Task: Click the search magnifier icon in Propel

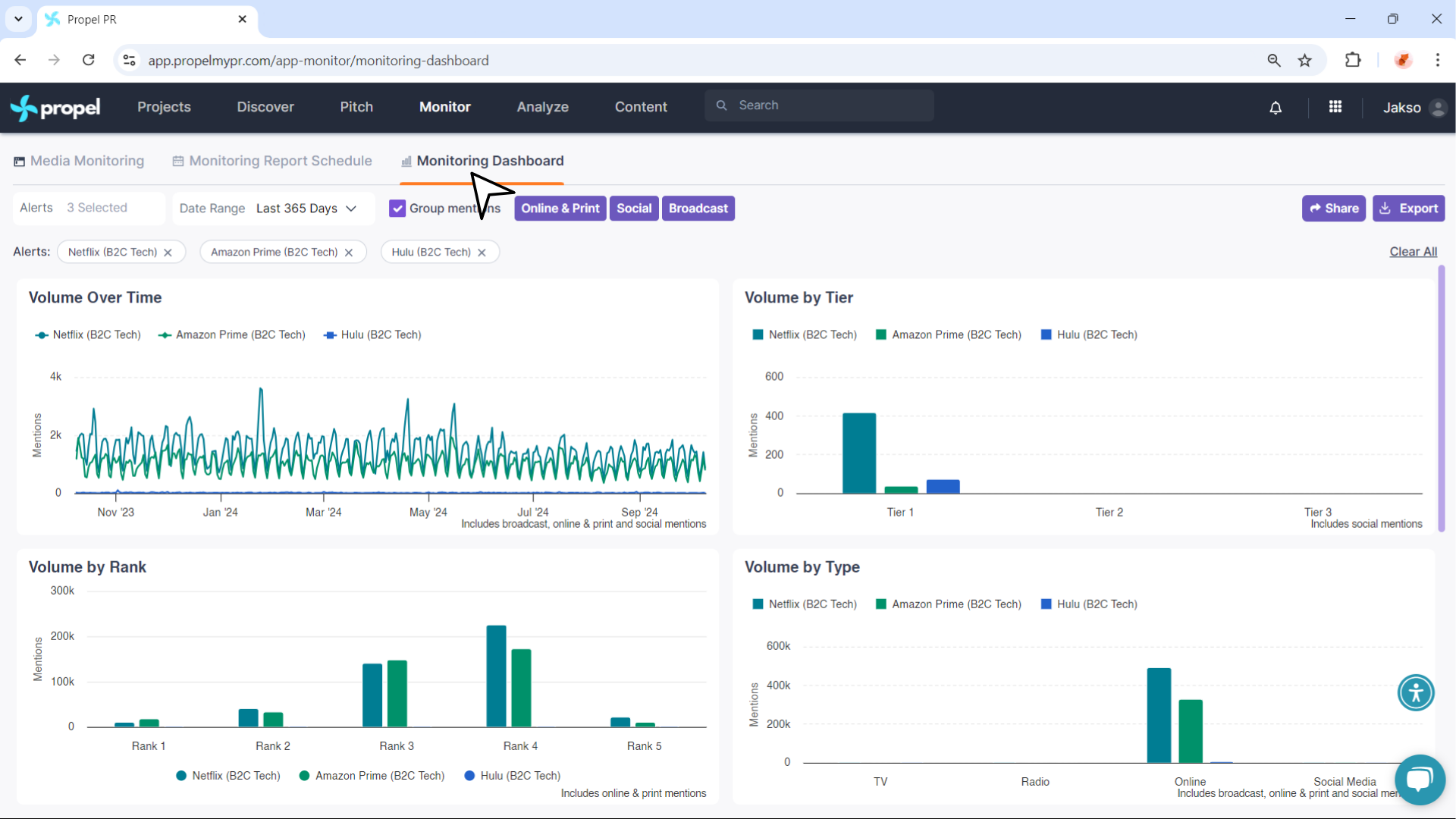Action: [x=721, y=105]
